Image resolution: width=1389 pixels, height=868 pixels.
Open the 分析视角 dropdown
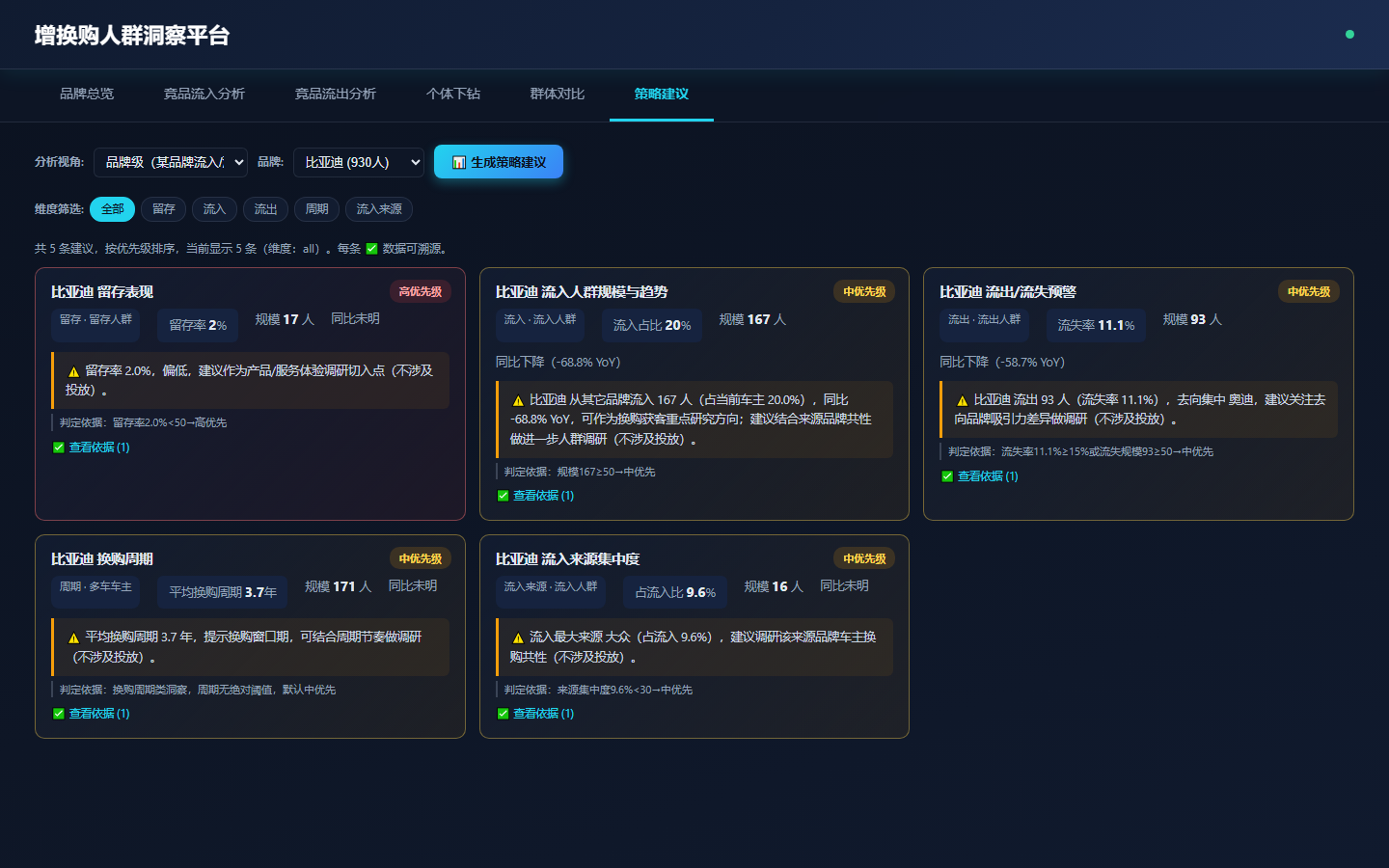[171, 162]
